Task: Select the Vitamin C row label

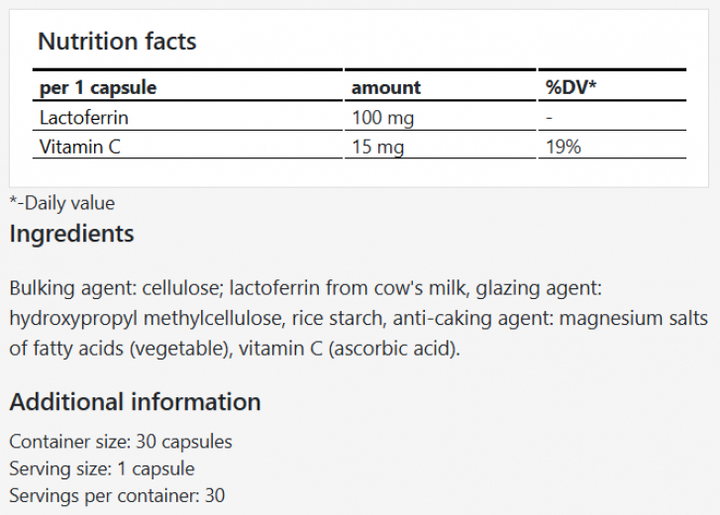Action: (80, 146)
